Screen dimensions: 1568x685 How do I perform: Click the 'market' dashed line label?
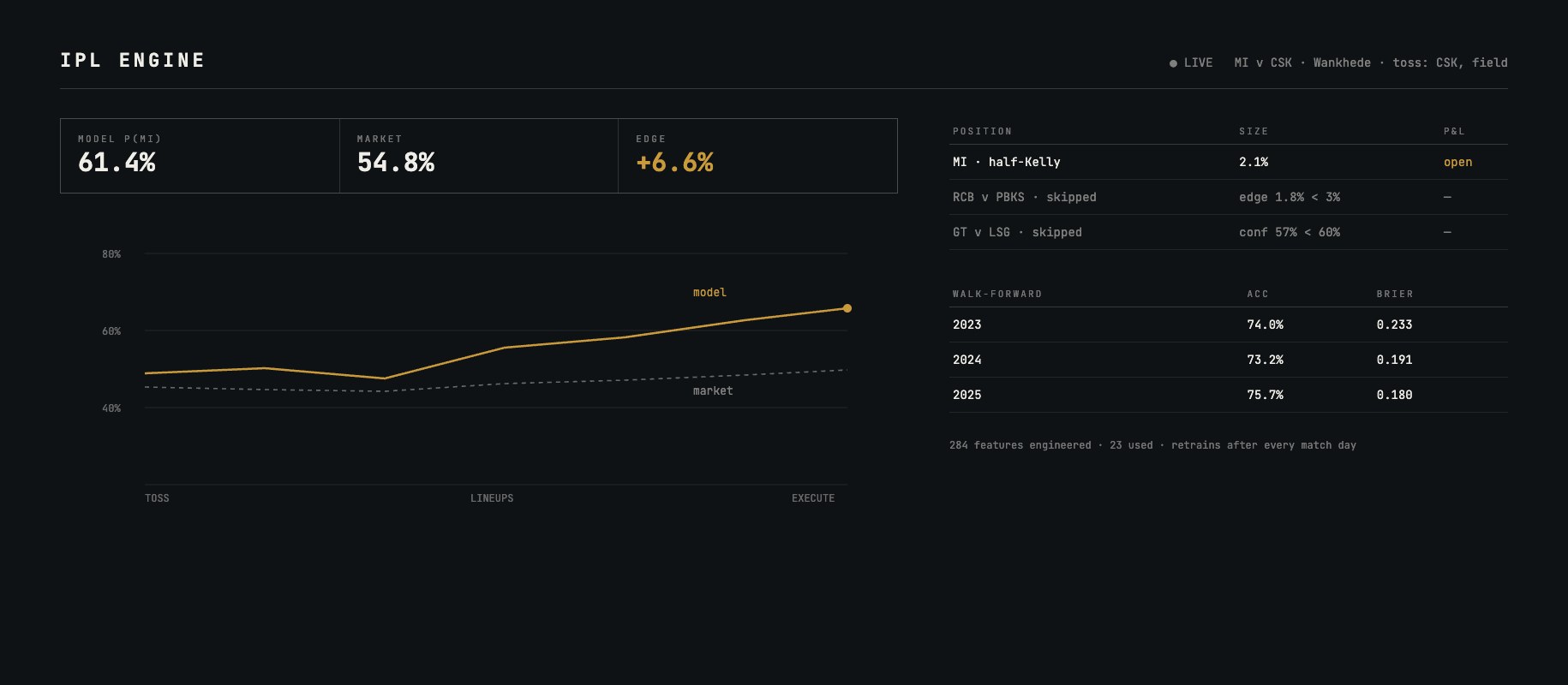tap(713, 390)
